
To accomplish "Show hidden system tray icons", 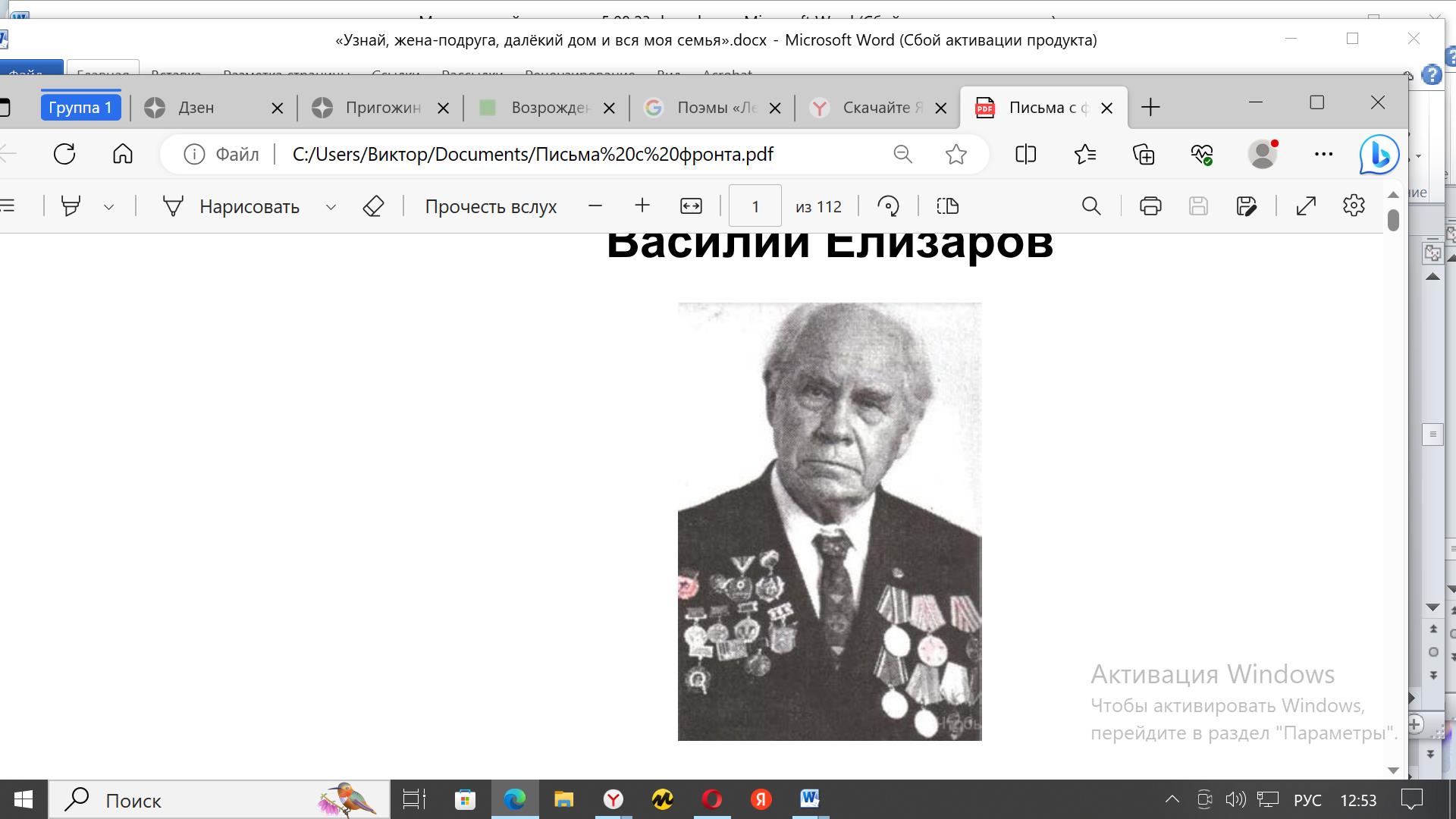I will (x=1172, y=799).
